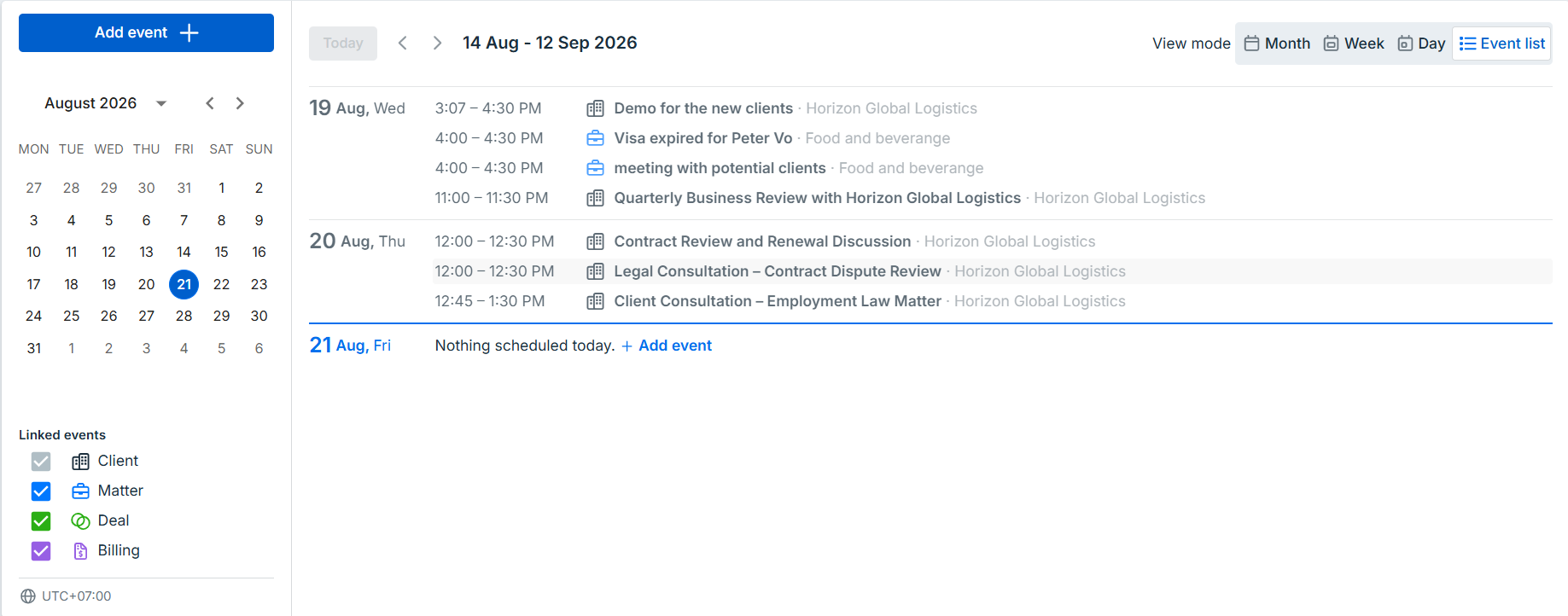1568x616 pixels.
Task: Click Food and beverange after Visa expired event
Action: (x=877, y=138)
